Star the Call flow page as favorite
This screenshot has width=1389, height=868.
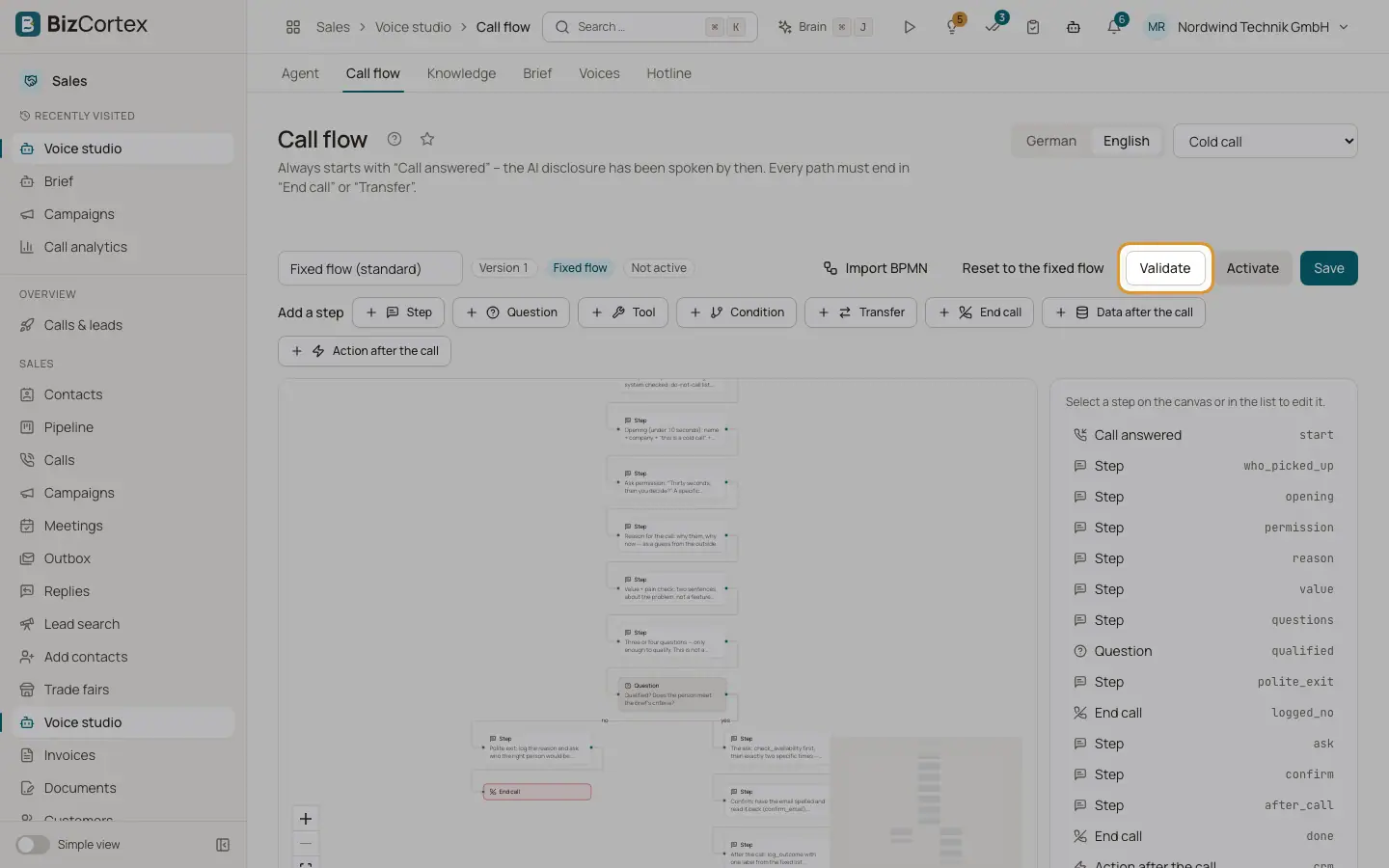[x=427, y=139]
